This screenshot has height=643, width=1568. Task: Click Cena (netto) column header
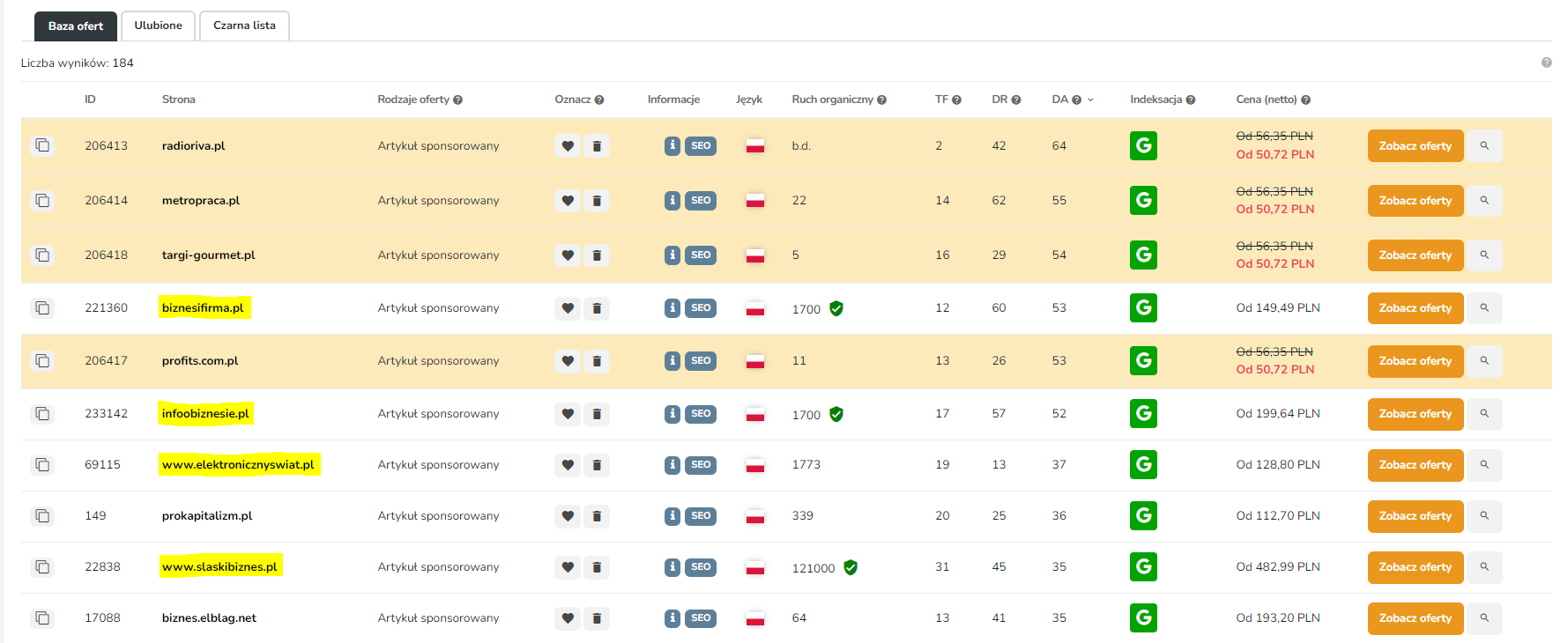[x=1266, y=100]
